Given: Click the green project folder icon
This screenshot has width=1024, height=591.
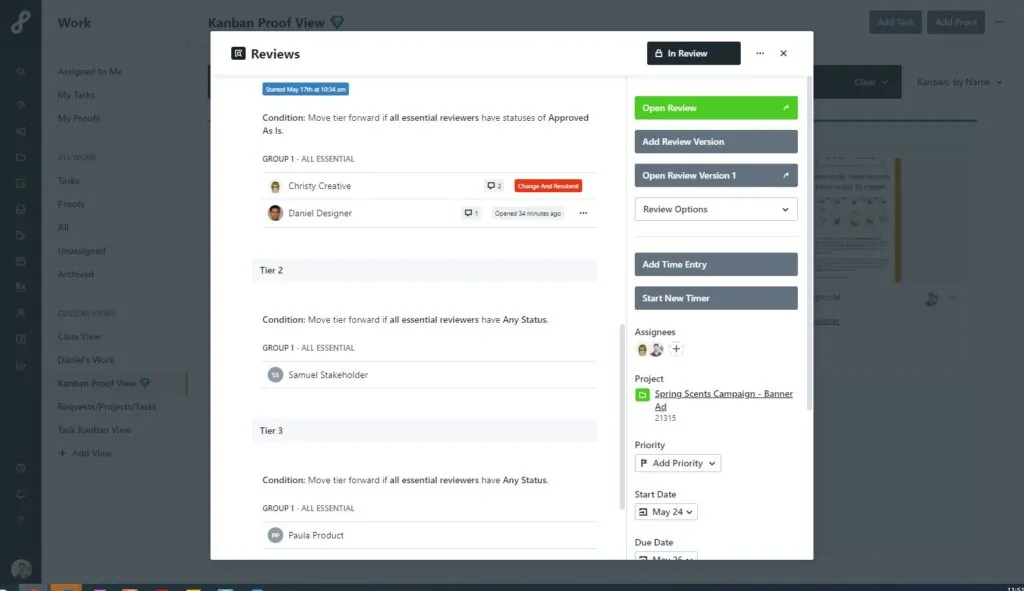Looking at the screenshot, I should click(x=642, y=394).
